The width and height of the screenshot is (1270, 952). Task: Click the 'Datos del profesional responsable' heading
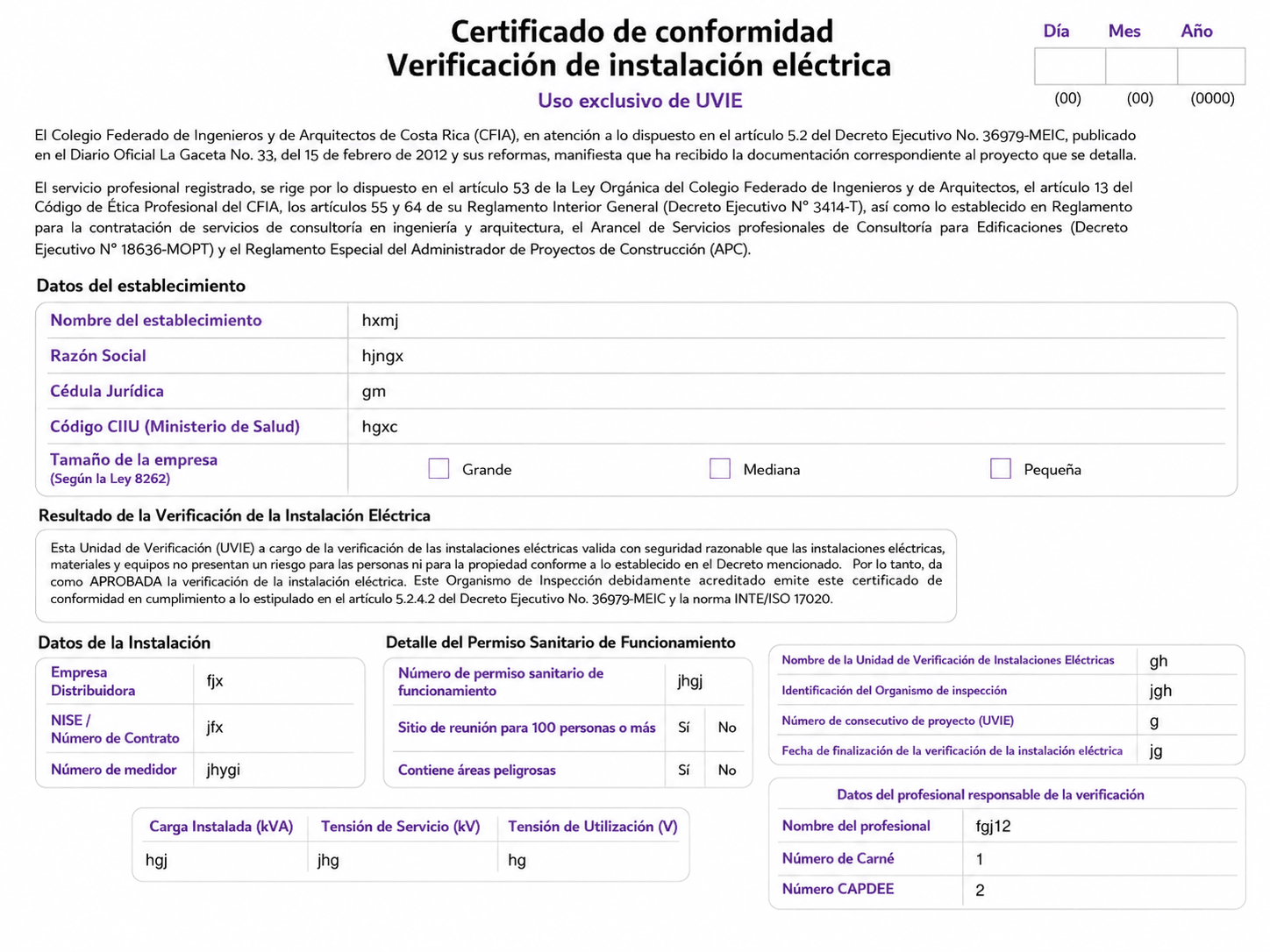pos(990,795)
